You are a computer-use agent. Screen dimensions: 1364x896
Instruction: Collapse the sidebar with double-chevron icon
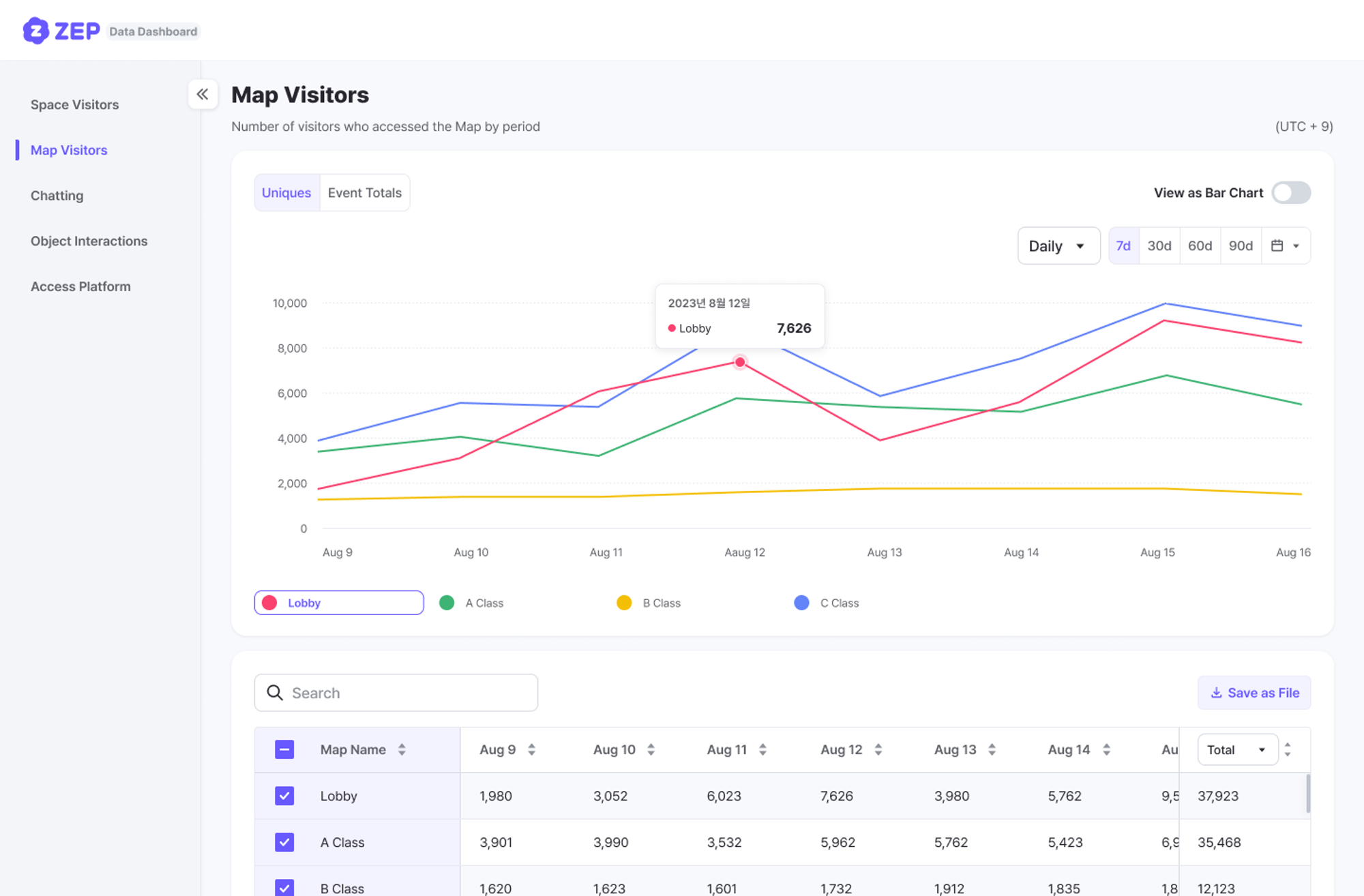click(x=203, y=94)
